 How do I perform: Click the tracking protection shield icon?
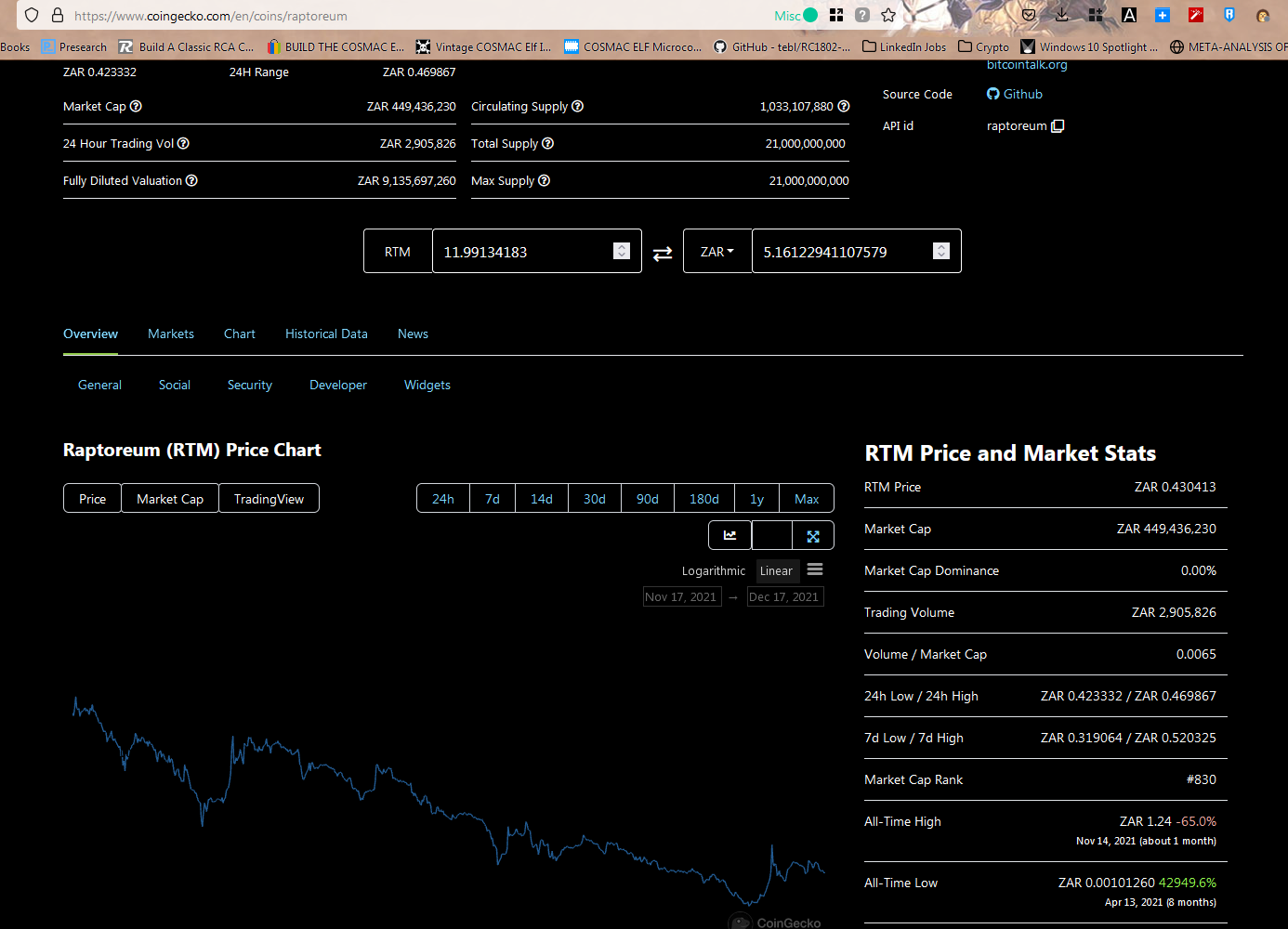click(x=32, y=16)
